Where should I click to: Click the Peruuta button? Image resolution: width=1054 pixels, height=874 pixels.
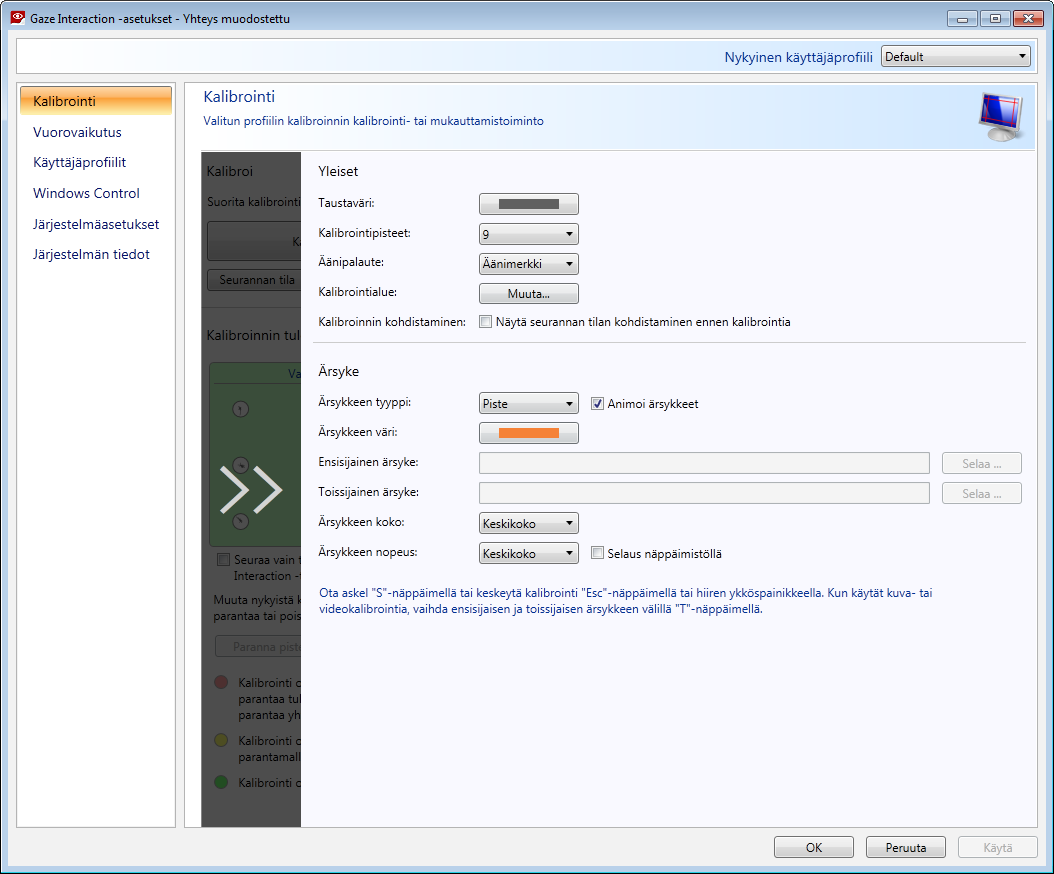(x=905, y=847)
